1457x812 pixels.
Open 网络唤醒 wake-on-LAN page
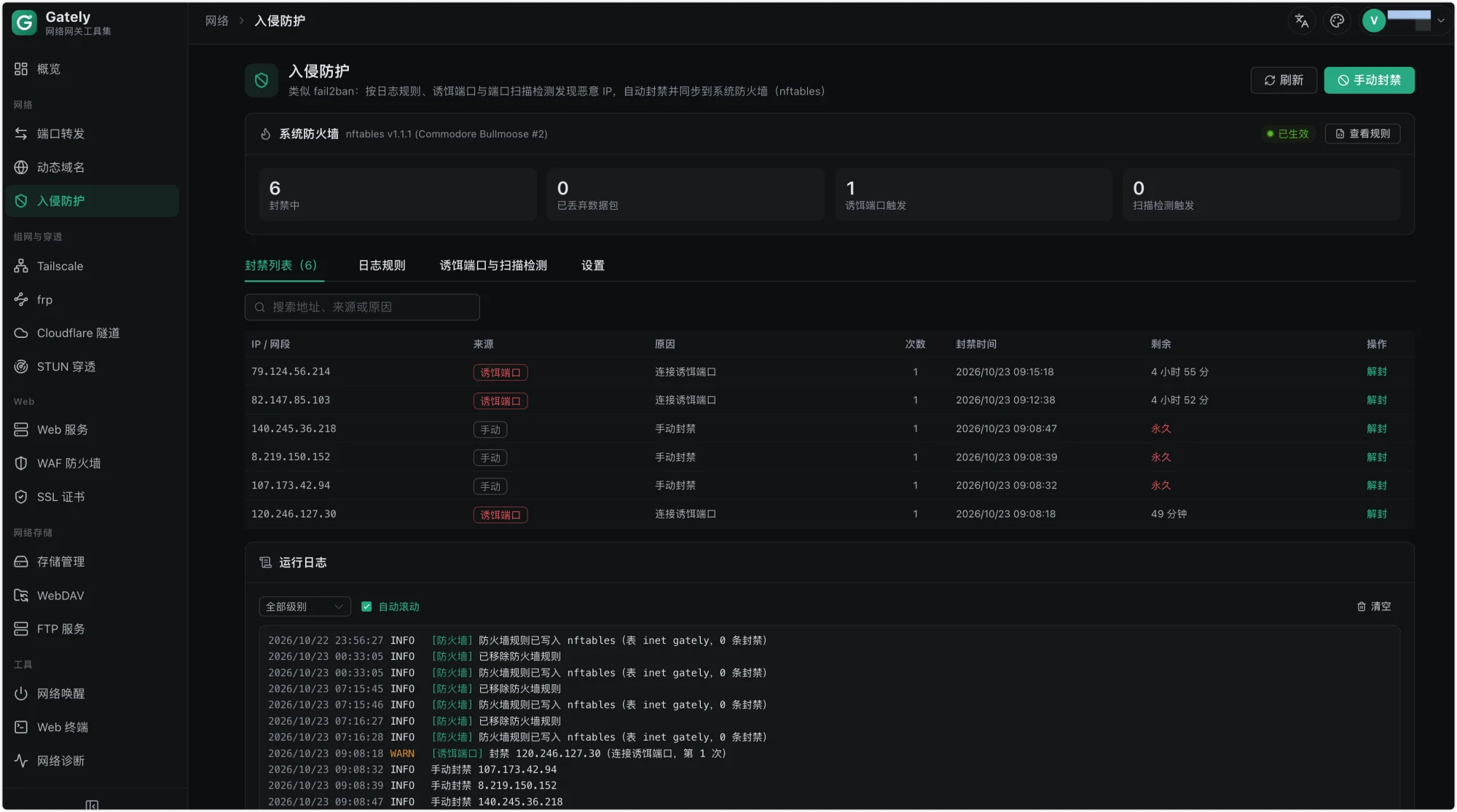click(92, 694)
